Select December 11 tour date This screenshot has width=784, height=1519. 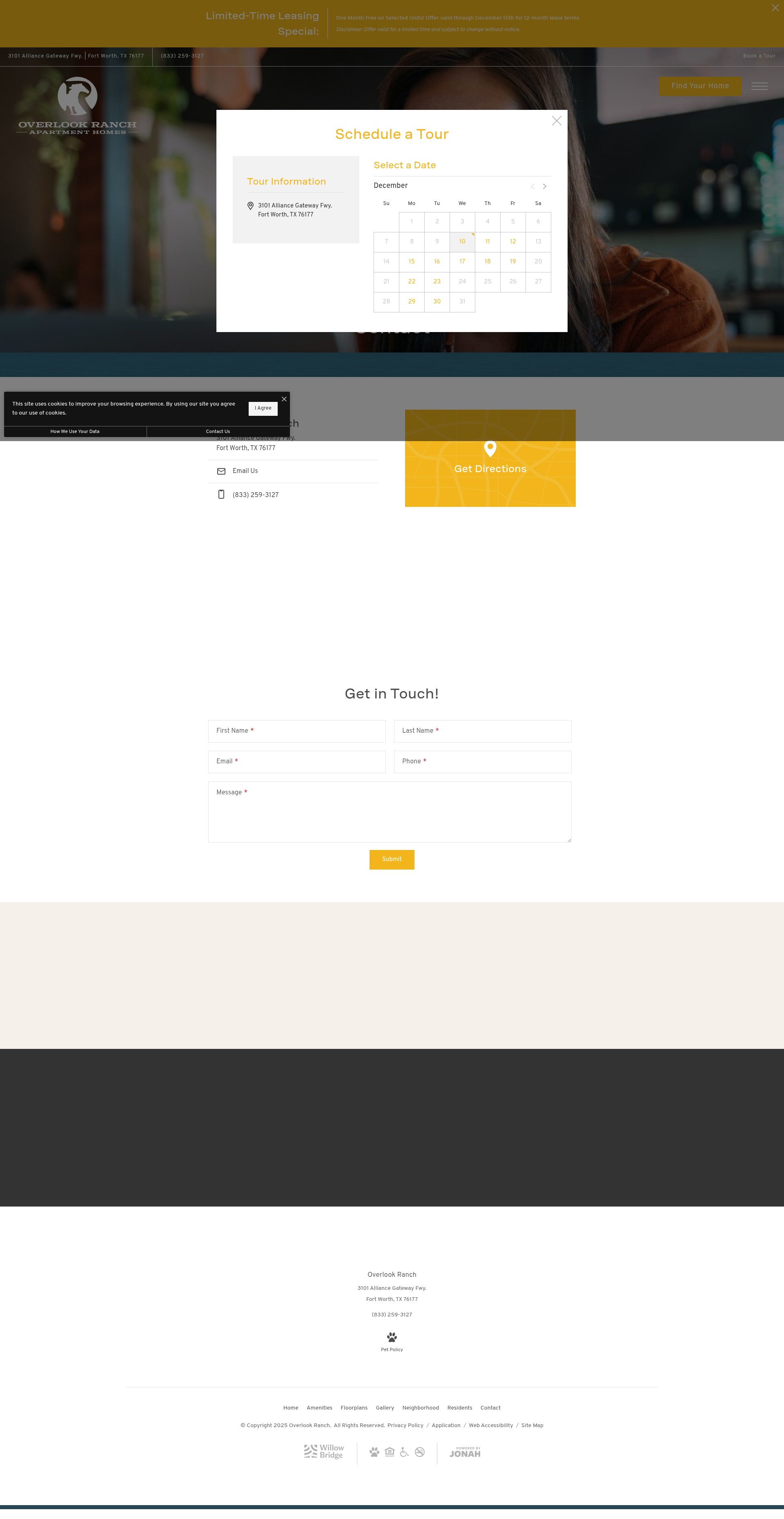coord(488,242)
